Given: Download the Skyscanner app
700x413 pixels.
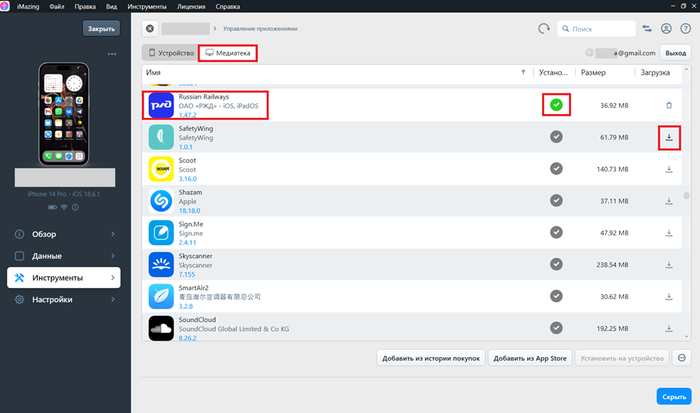Looking at the screenshot, I should click(669, 265).
